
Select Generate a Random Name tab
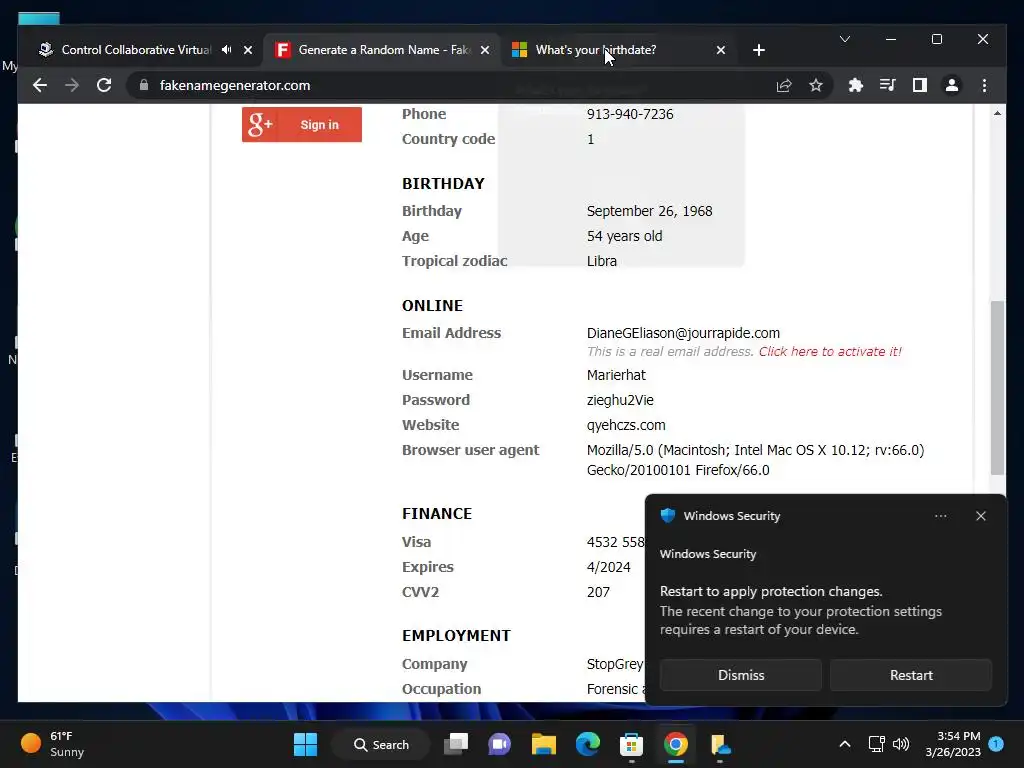[384, 50]
